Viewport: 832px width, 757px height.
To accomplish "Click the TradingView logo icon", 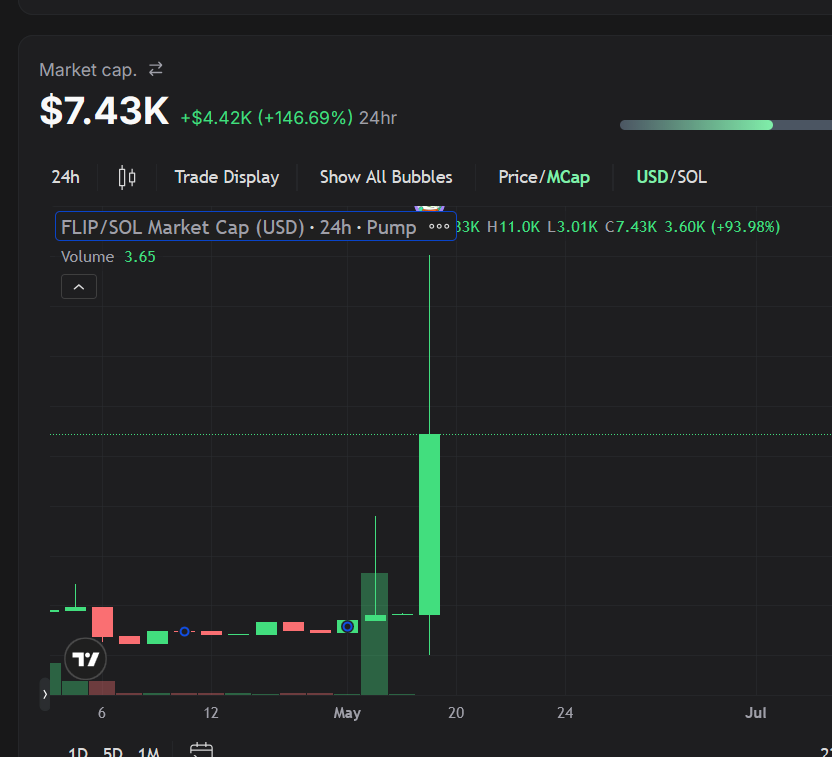I will 85,659.
